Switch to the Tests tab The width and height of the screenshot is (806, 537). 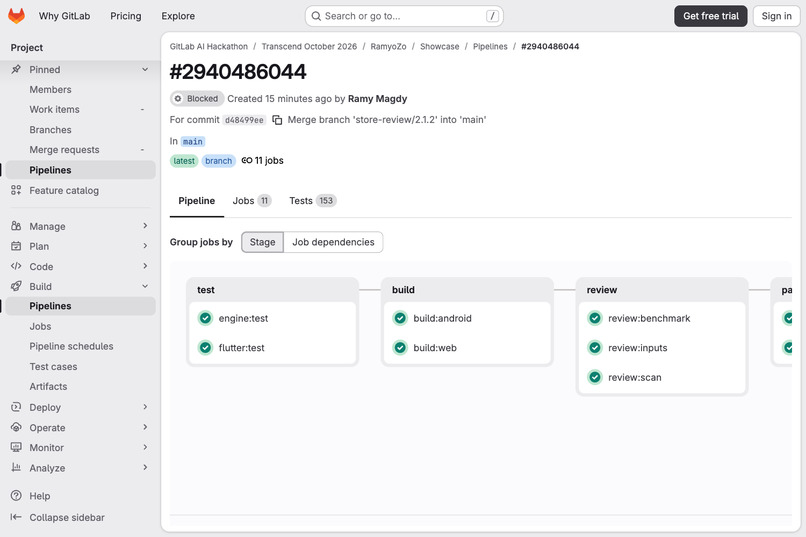coord(313,200)
